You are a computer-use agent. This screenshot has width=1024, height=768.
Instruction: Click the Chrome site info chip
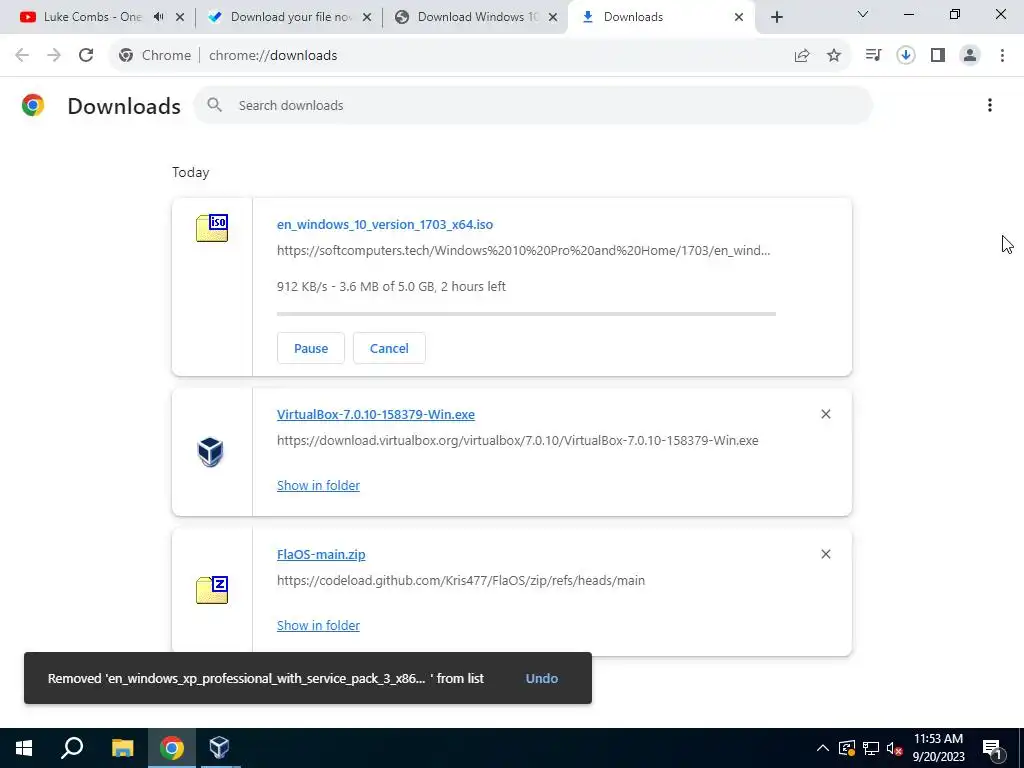click(x=155, y=56)
